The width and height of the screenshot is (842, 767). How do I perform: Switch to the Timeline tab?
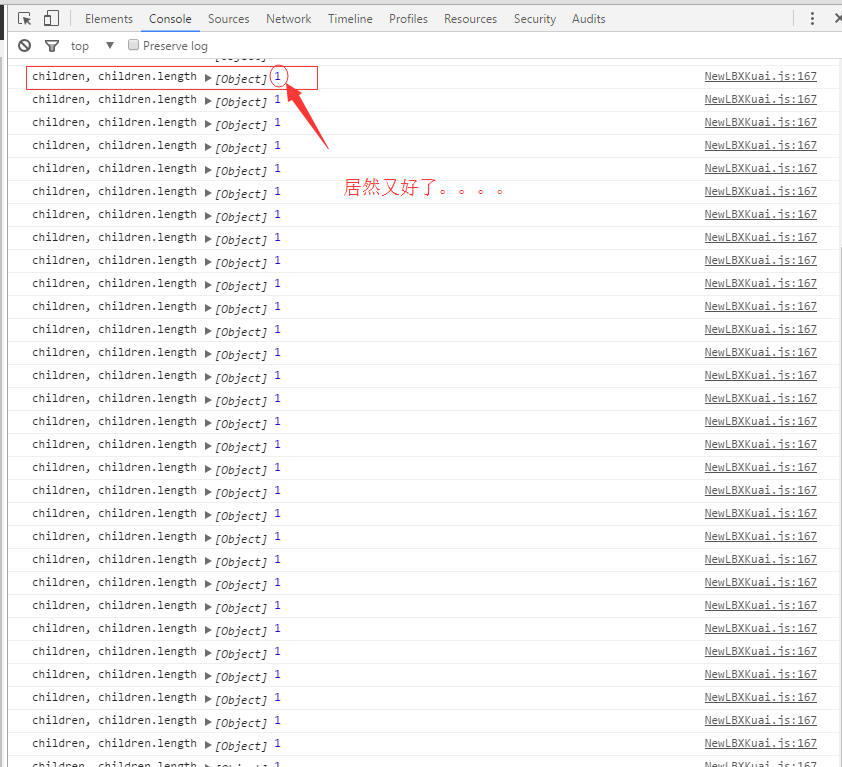click(350, 19)
